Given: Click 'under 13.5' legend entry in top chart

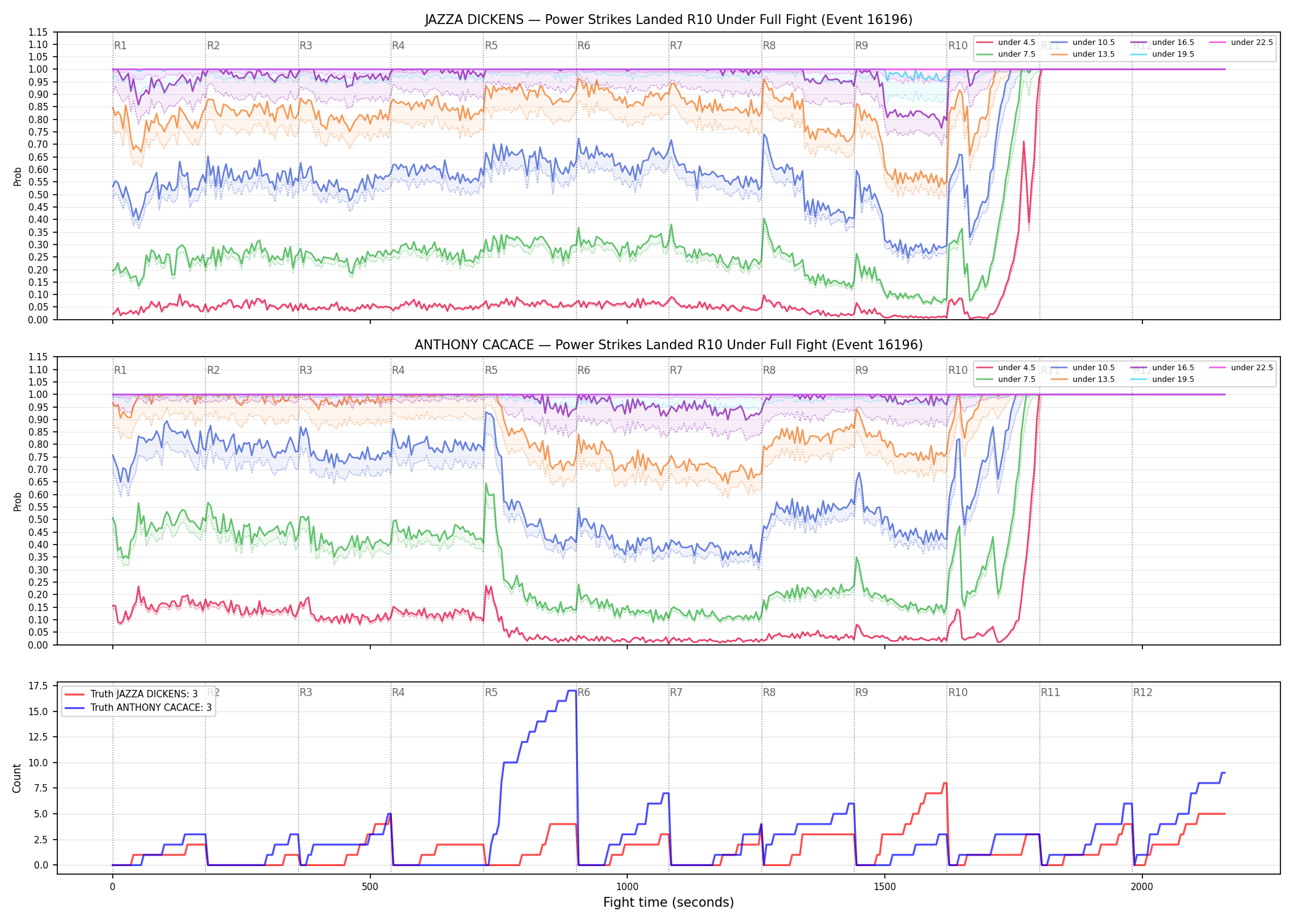Looking at the screenshot, I should (1083, 54).
